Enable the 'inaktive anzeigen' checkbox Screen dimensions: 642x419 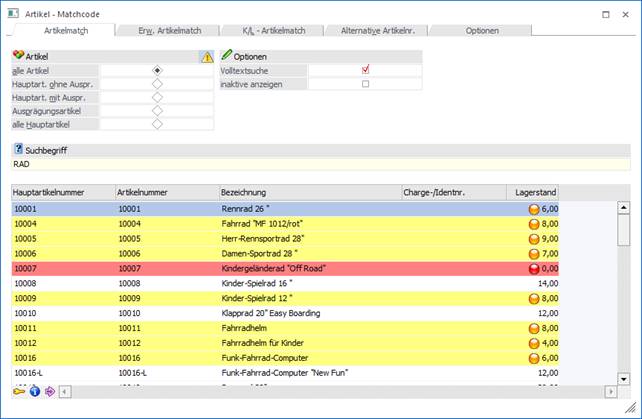click(x=366, y=84)
